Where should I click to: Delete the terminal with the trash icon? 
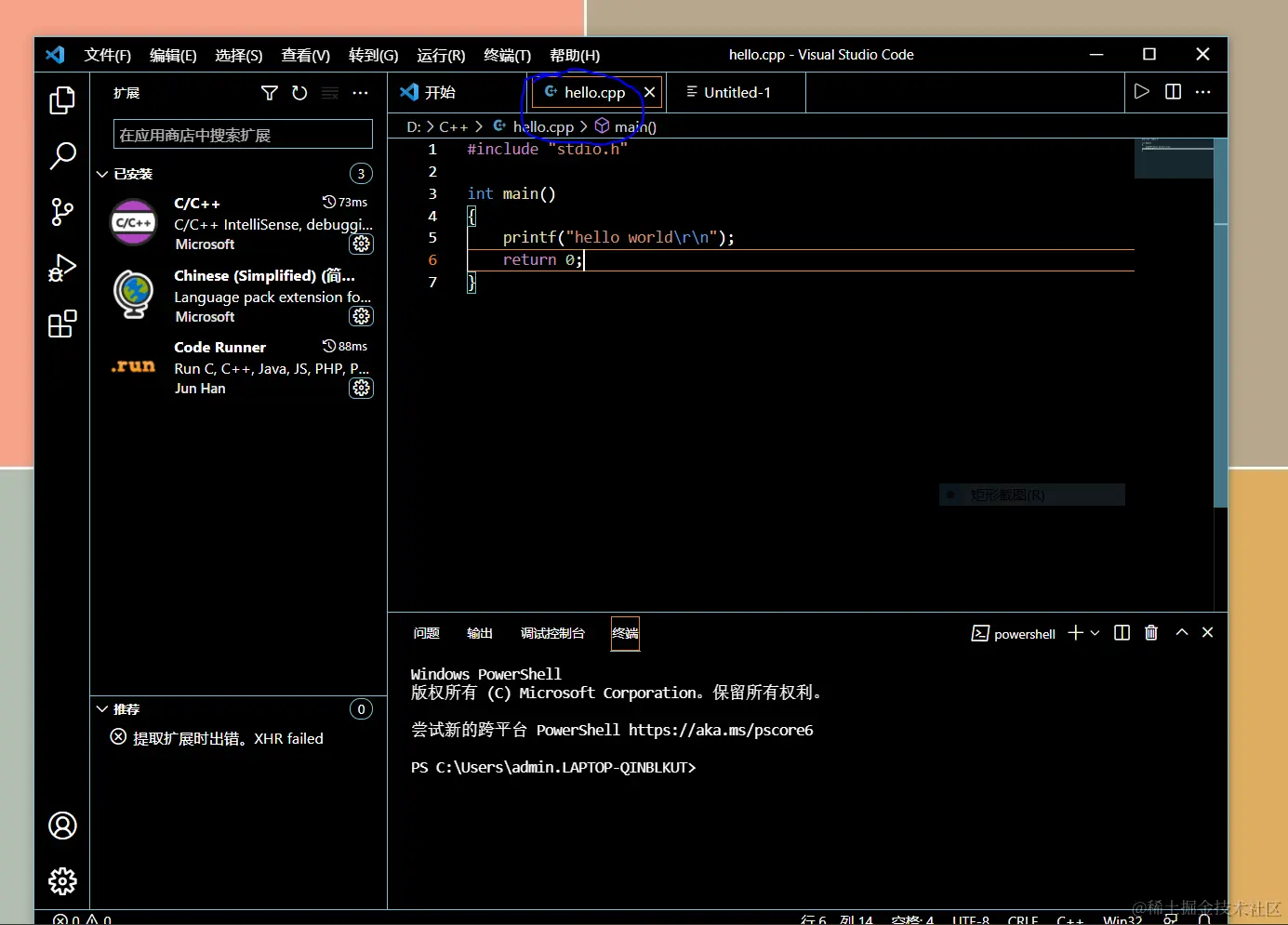pos(1151,633)
